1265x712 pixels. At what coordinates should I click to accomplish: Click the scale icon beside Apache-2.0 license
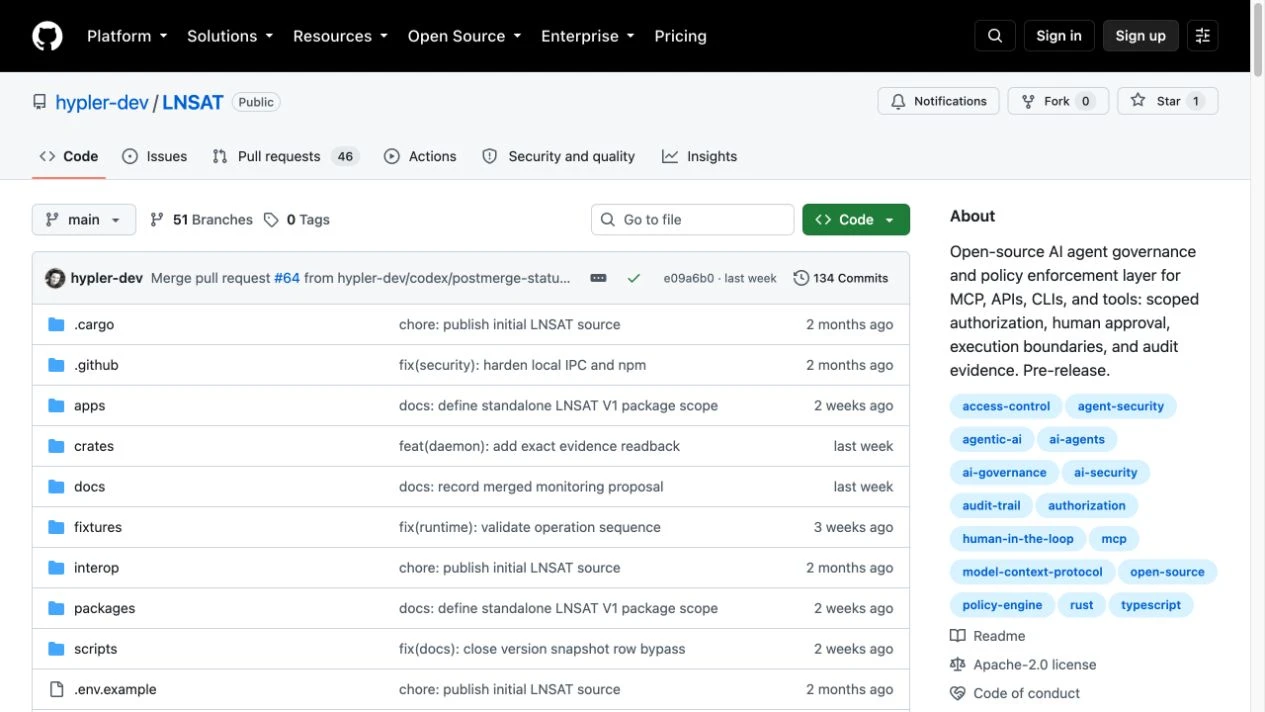(x=958, y=665)
